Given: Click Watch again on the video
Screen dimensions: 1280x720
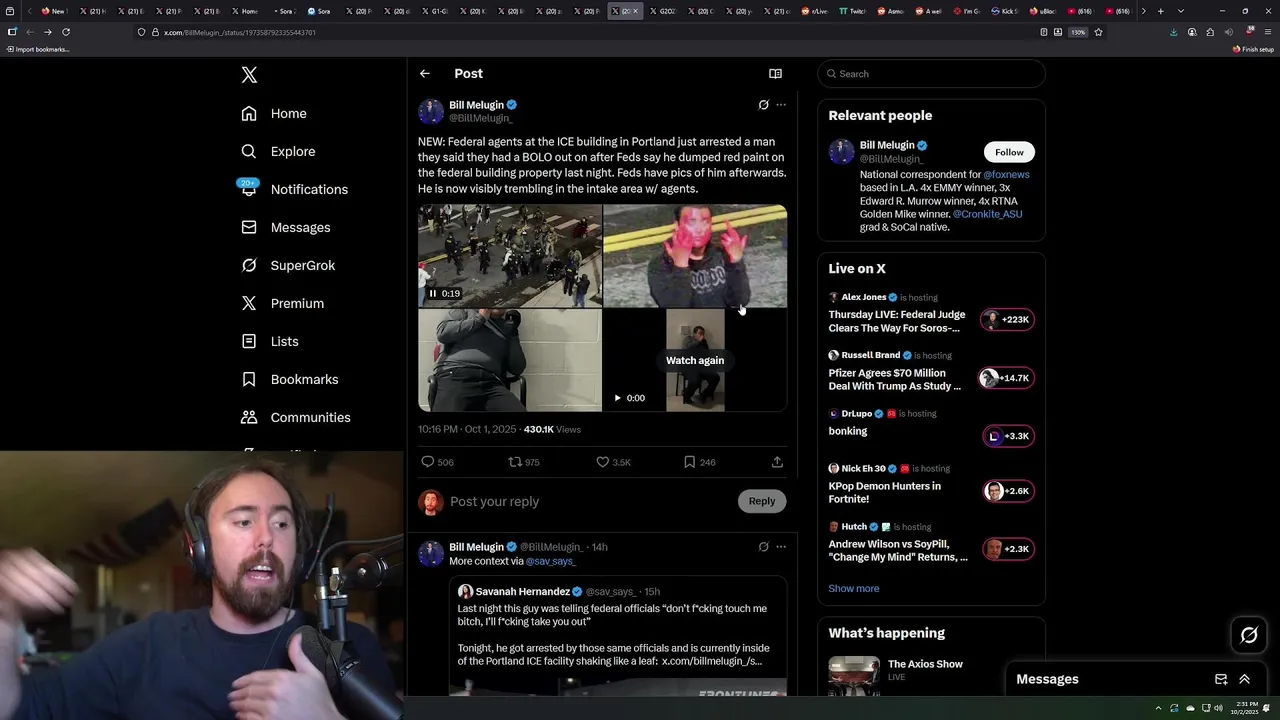Looking at the screenshot, I should 695,360.
